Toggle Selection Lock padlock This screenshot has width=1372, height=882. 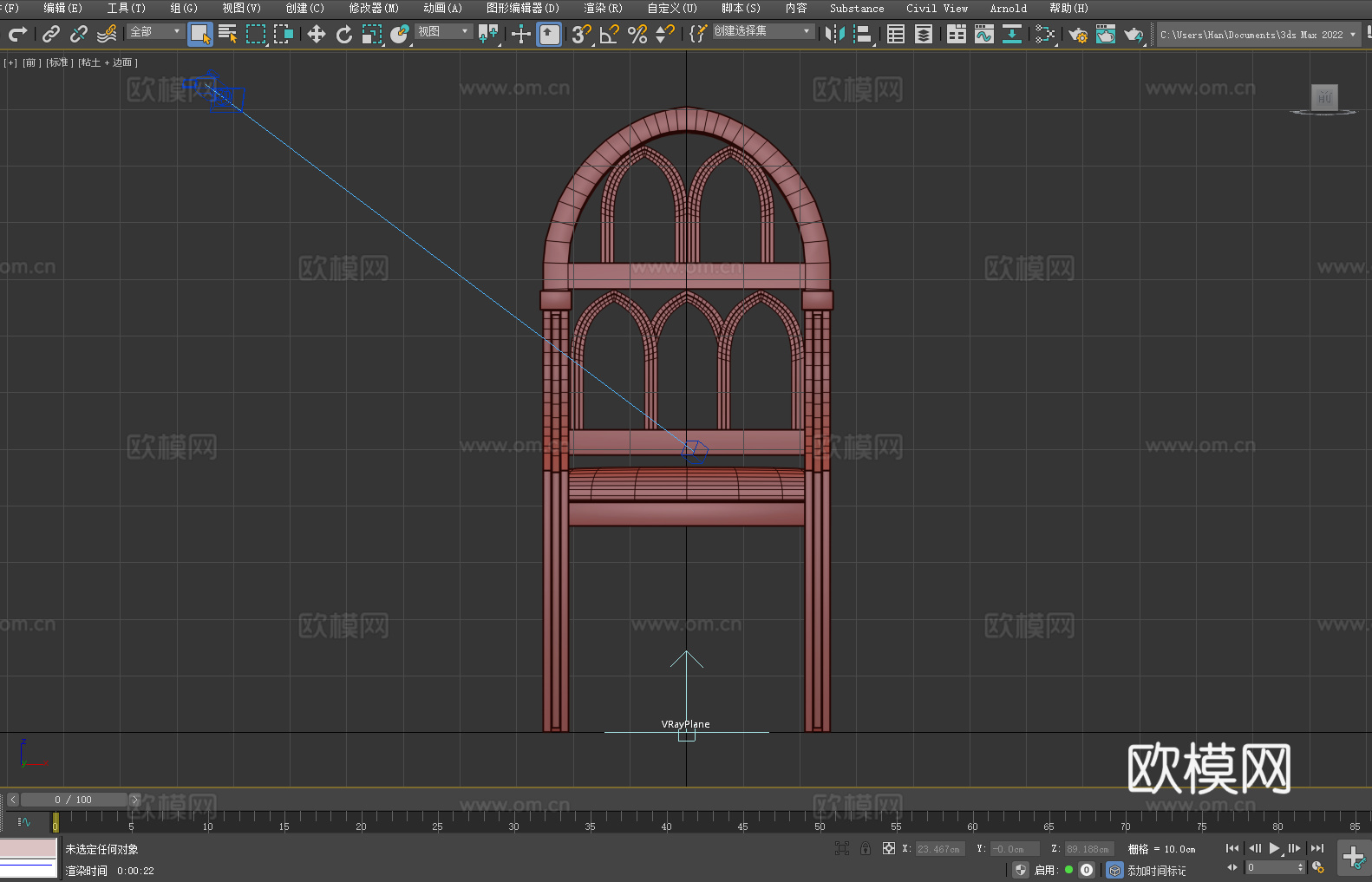[866, 848]
